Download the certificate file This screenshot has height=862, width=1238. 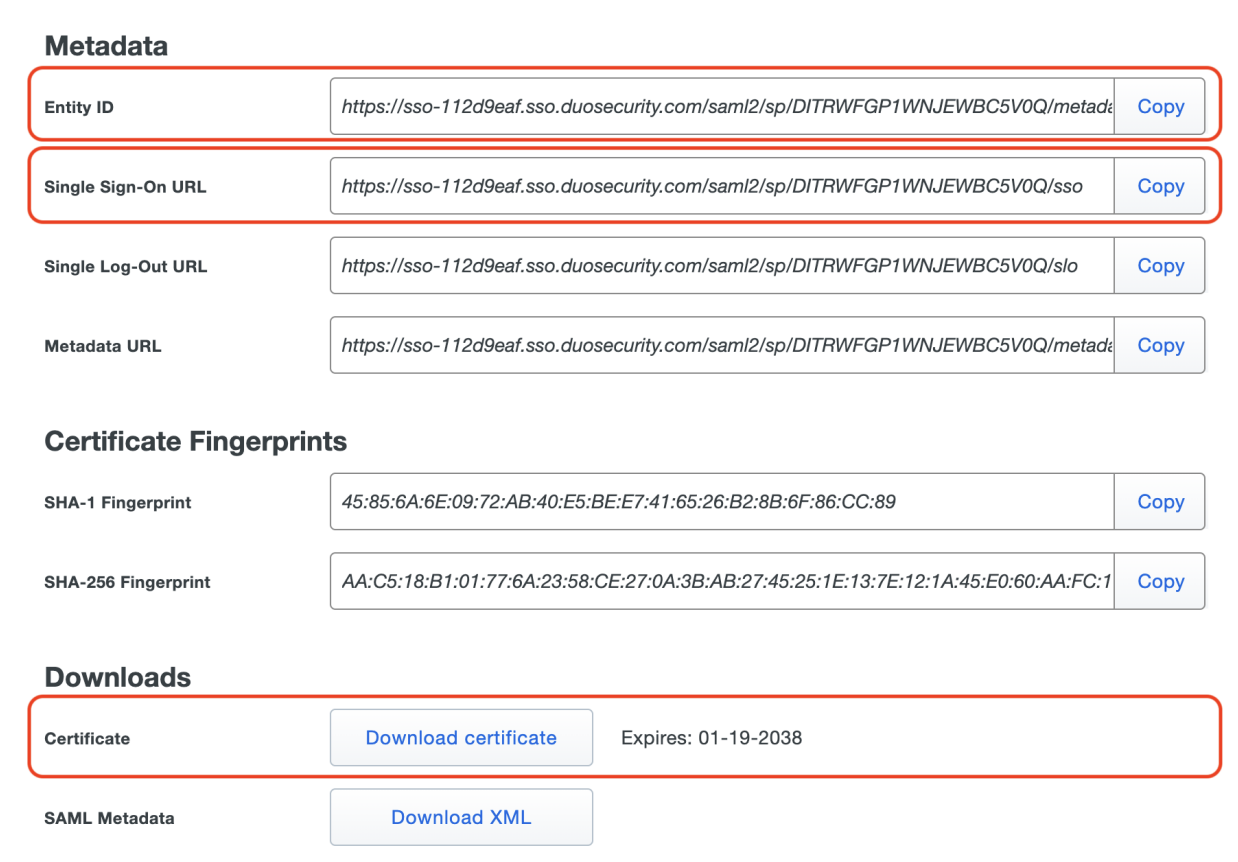tap(461, 738)
